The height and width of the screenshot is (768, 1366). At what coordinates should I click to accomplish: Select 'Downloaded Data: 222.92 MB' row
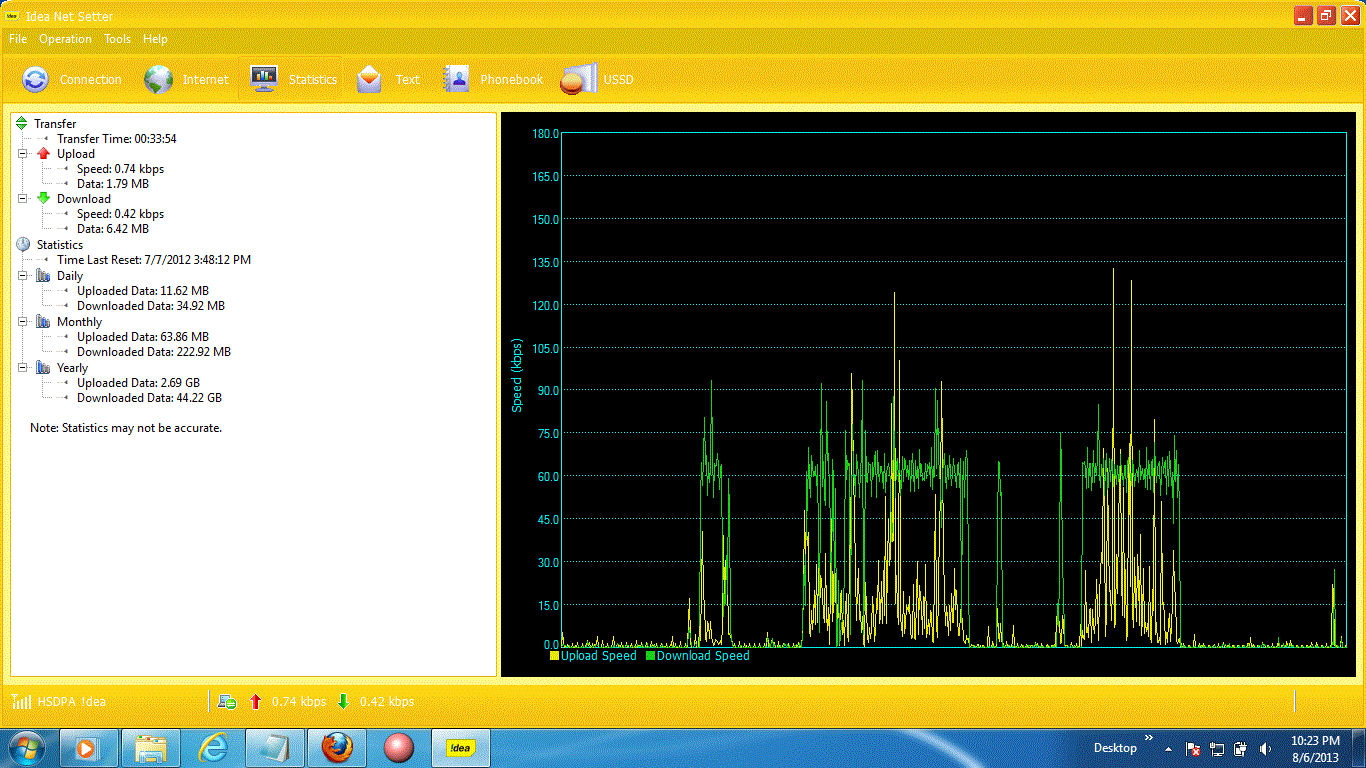(x=154, y=352)
